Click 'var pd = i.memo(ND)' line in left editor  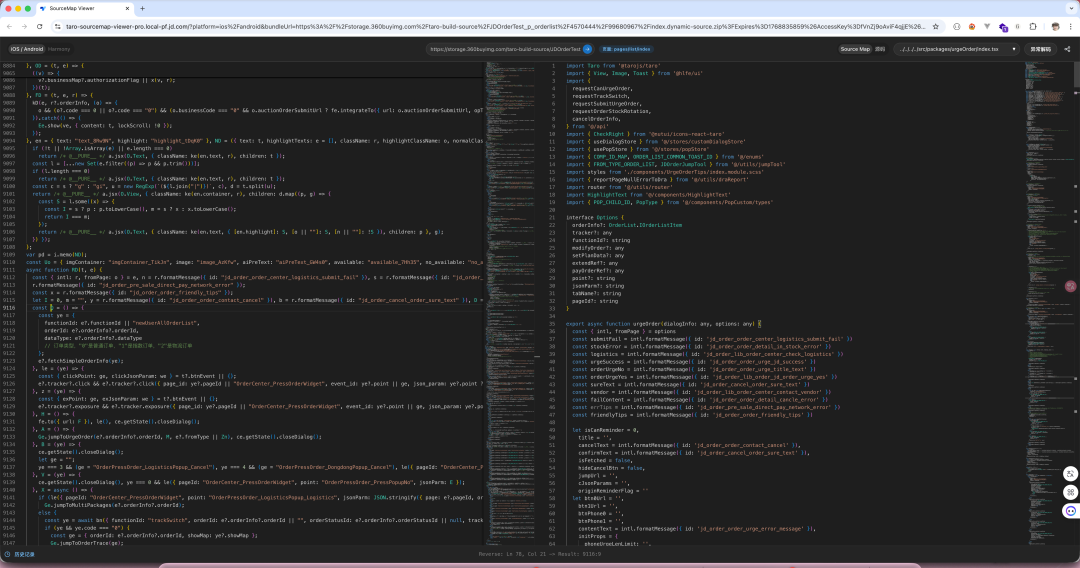click(x=56, y=255)
